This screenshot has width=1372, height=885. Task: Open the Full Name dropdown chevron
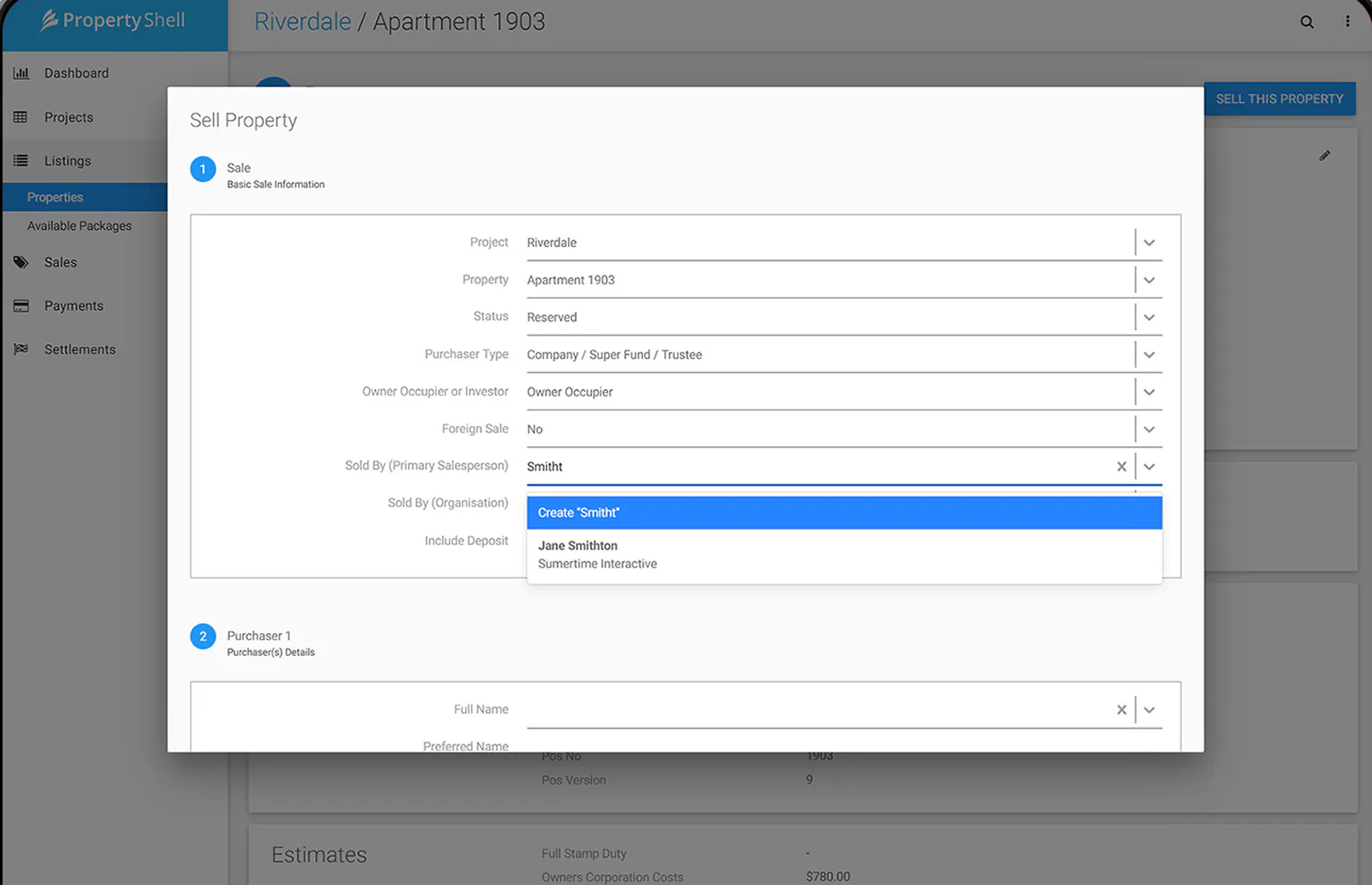[1149, 710]
